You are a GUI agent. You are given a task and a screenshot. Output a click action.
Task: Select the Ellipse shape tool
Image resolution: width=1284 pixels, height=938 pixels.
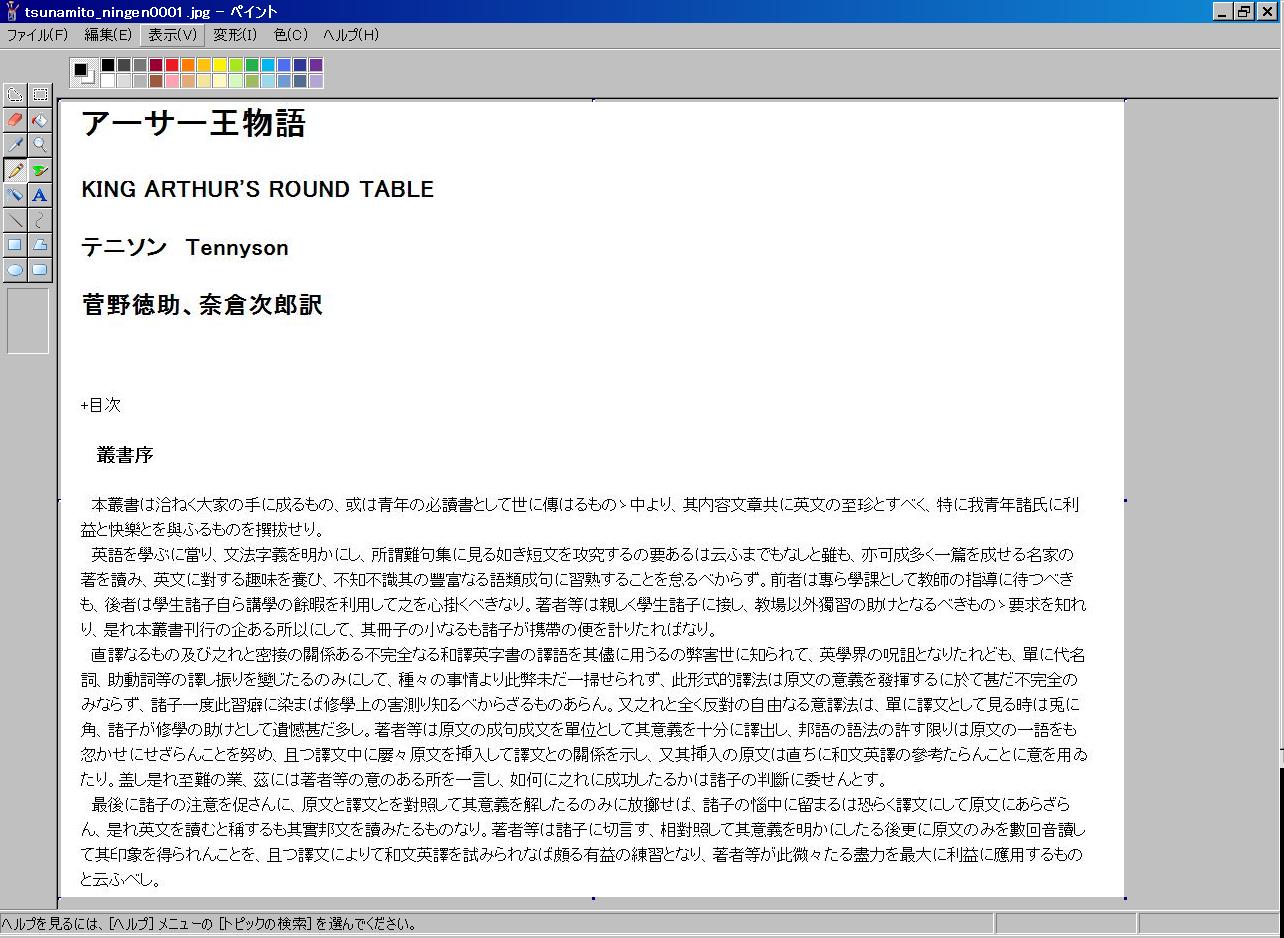click(15, 270)
